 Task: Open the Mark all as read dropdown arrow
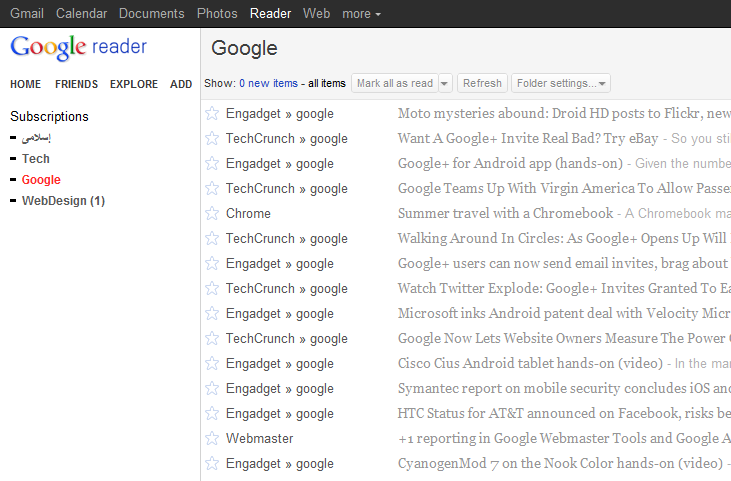[445, 83]
